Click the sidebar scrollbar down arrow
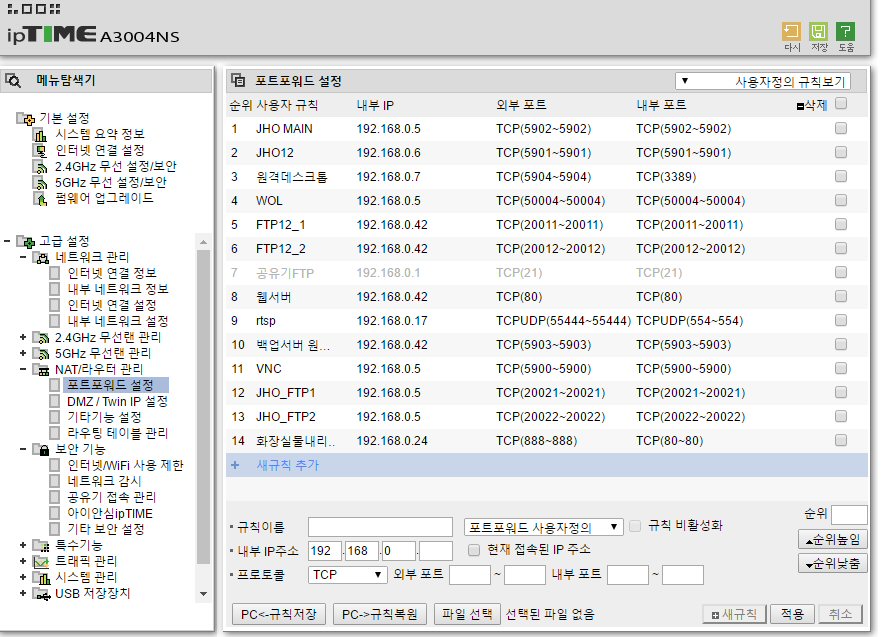 tap(203, 594)
